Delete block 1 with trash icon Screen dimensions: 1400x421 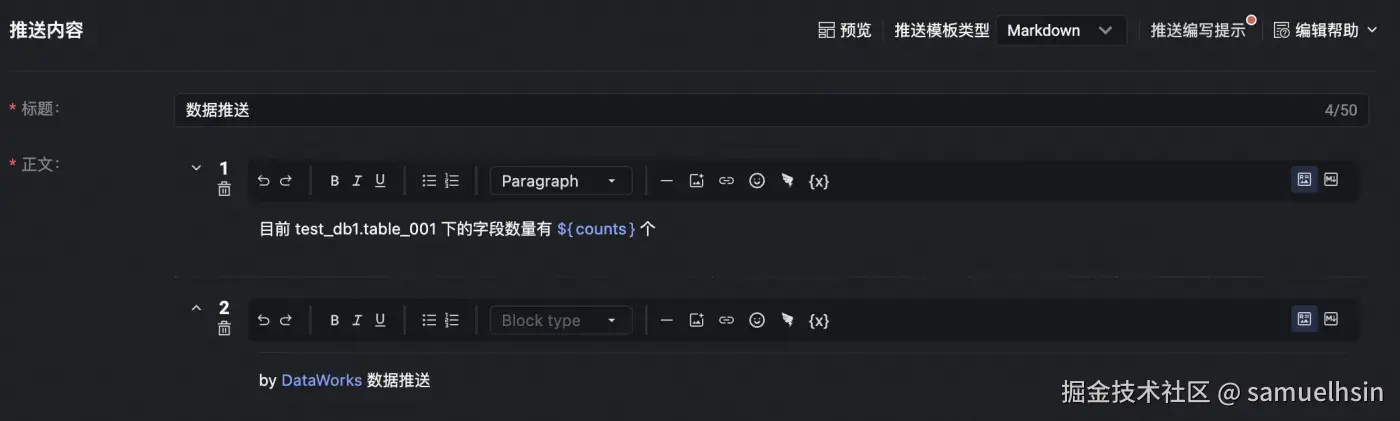pyautogui.click(x=224, y=189)
